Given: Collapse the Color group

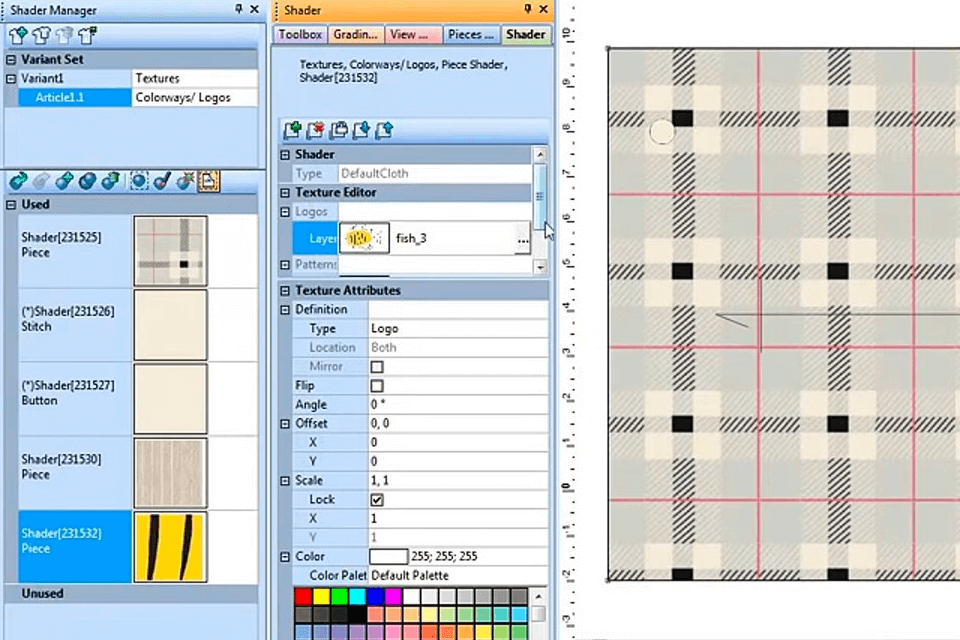Looking at the screenshot, I should [285, 557].
